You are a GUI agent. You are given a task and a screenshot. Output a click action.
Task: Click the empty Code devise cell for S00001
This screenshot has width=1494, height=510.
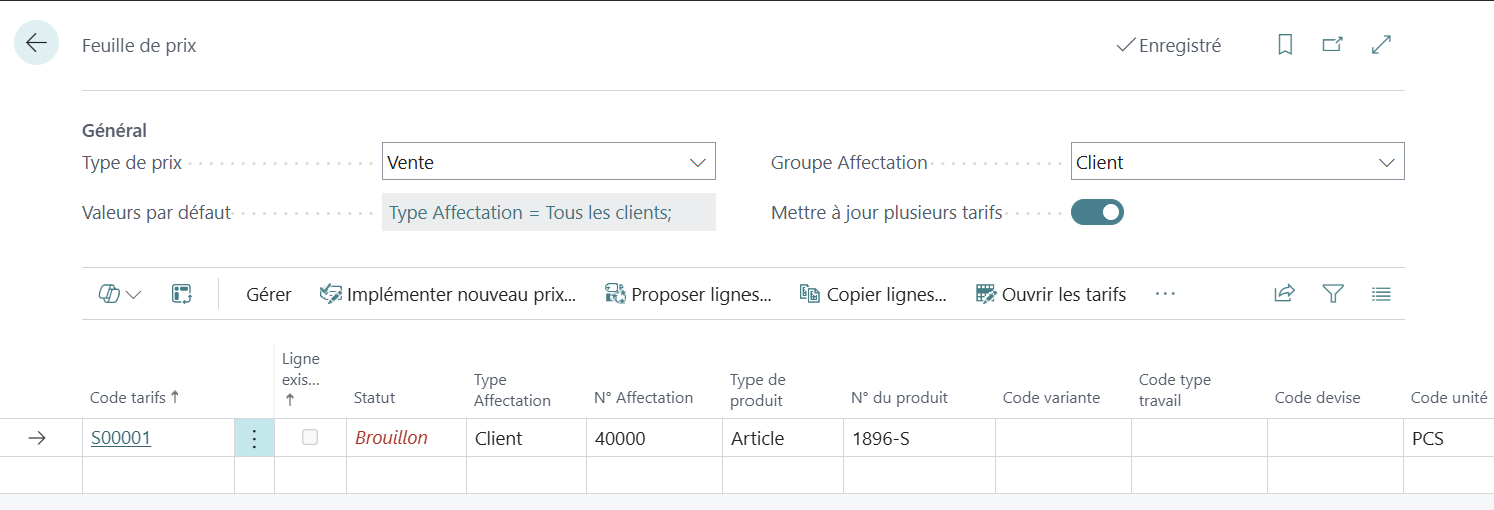[1335, 438]
